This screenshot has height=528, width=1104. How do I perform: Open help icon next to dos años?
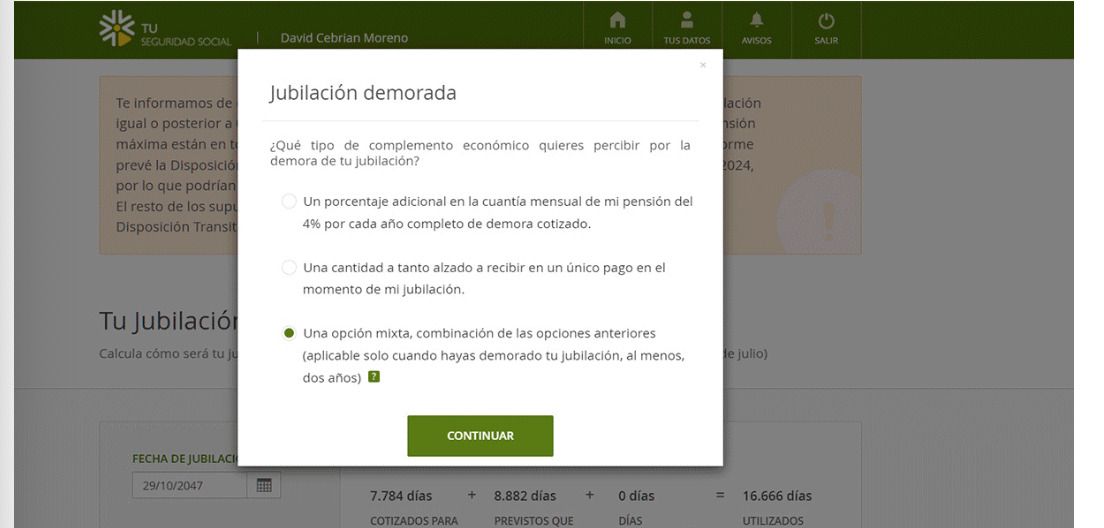(374, 377)
